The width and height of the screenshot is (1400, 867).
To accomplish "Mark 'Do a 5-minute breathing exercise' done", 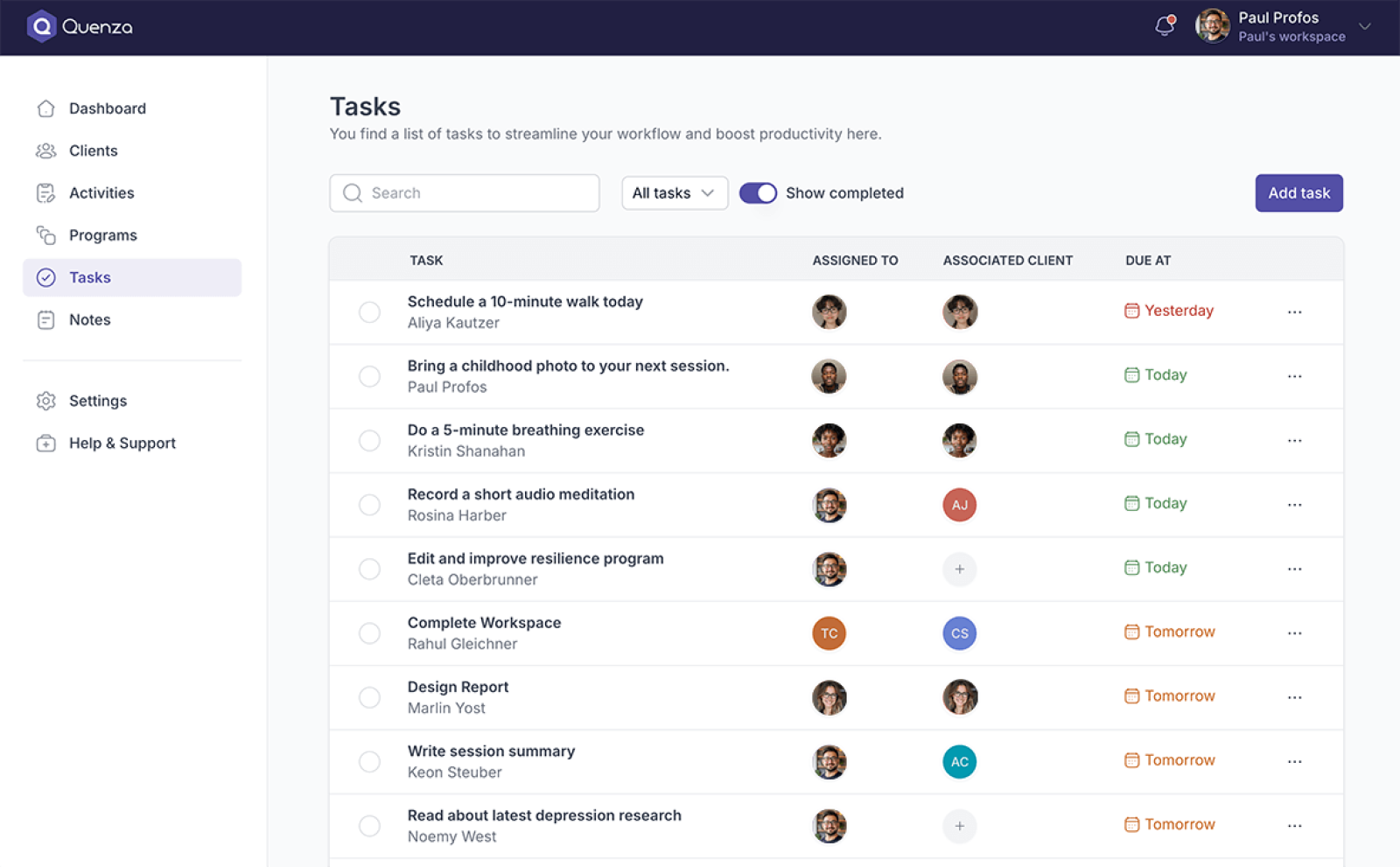I will point(369,441).
